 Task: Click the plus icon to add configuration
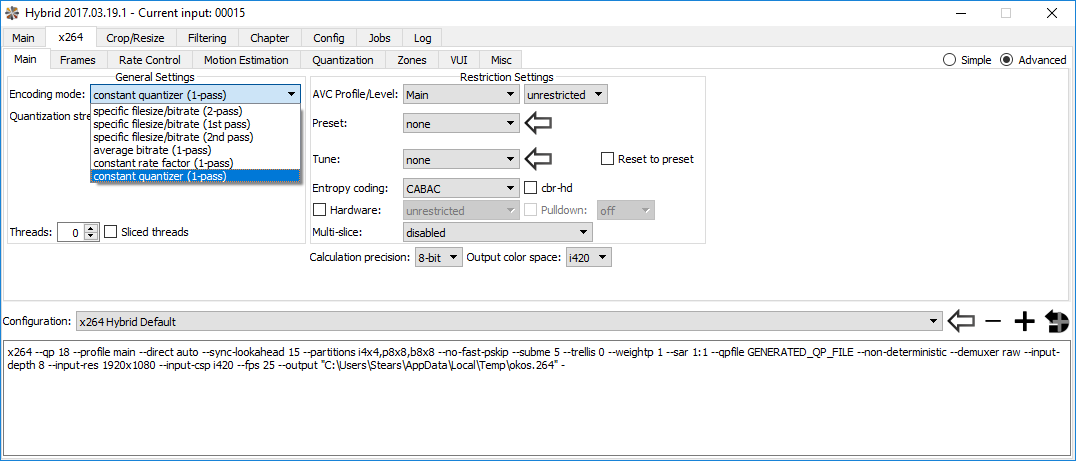(x=1024, y=321)
